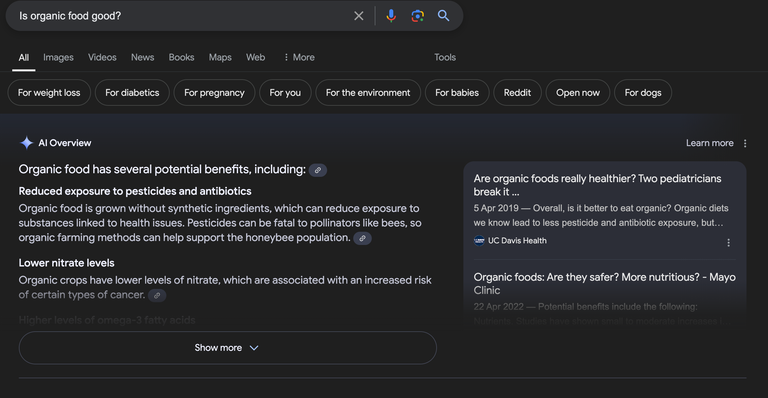Screen dimensions: 768x398
Task: Open source link icon after 'honeybee population.'
Action: click(x=362, y=238)
